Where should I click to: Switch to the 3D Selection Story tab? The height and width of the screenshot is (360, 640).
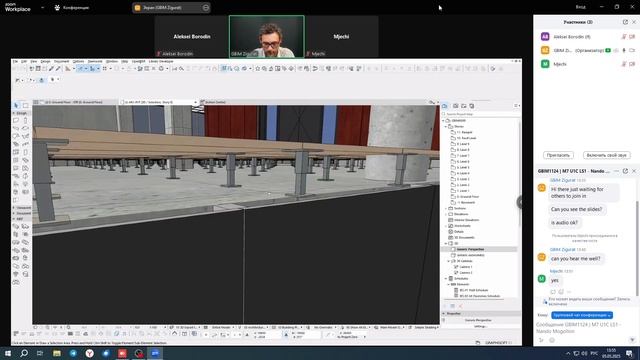(x=159, y=102)
